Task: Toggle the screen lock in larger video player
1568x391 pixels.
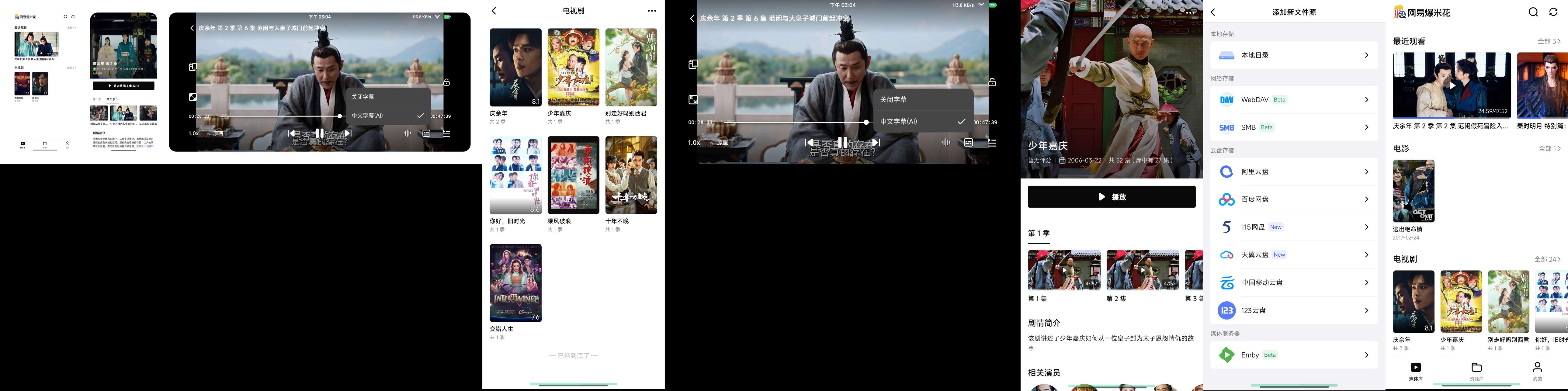Action: point(992,82)
